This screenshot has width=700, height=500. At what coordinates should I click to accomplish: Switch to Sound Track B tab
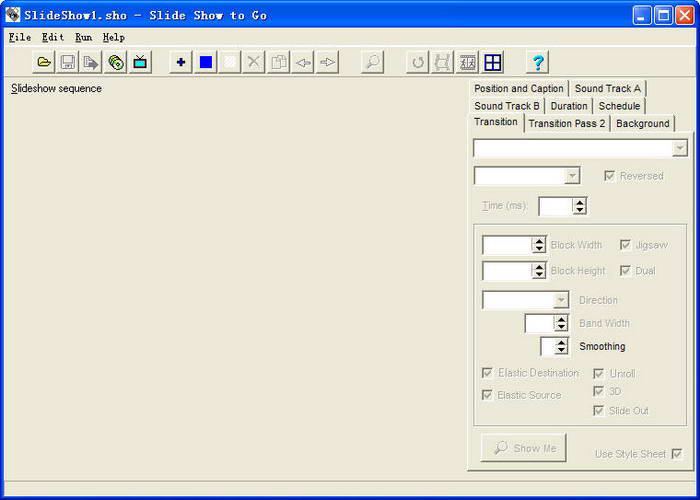pyautogui.click(x=507, y=106)
